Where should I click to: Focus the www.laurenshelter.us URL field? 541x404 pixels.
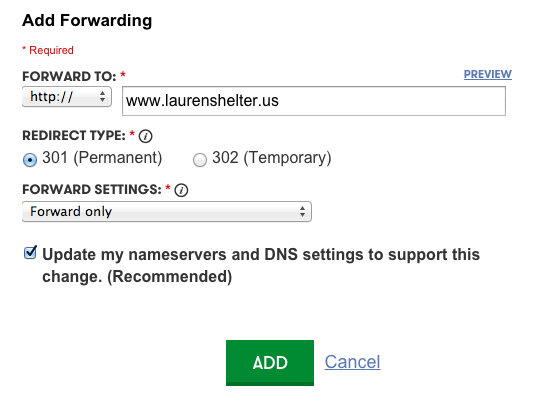314,101
